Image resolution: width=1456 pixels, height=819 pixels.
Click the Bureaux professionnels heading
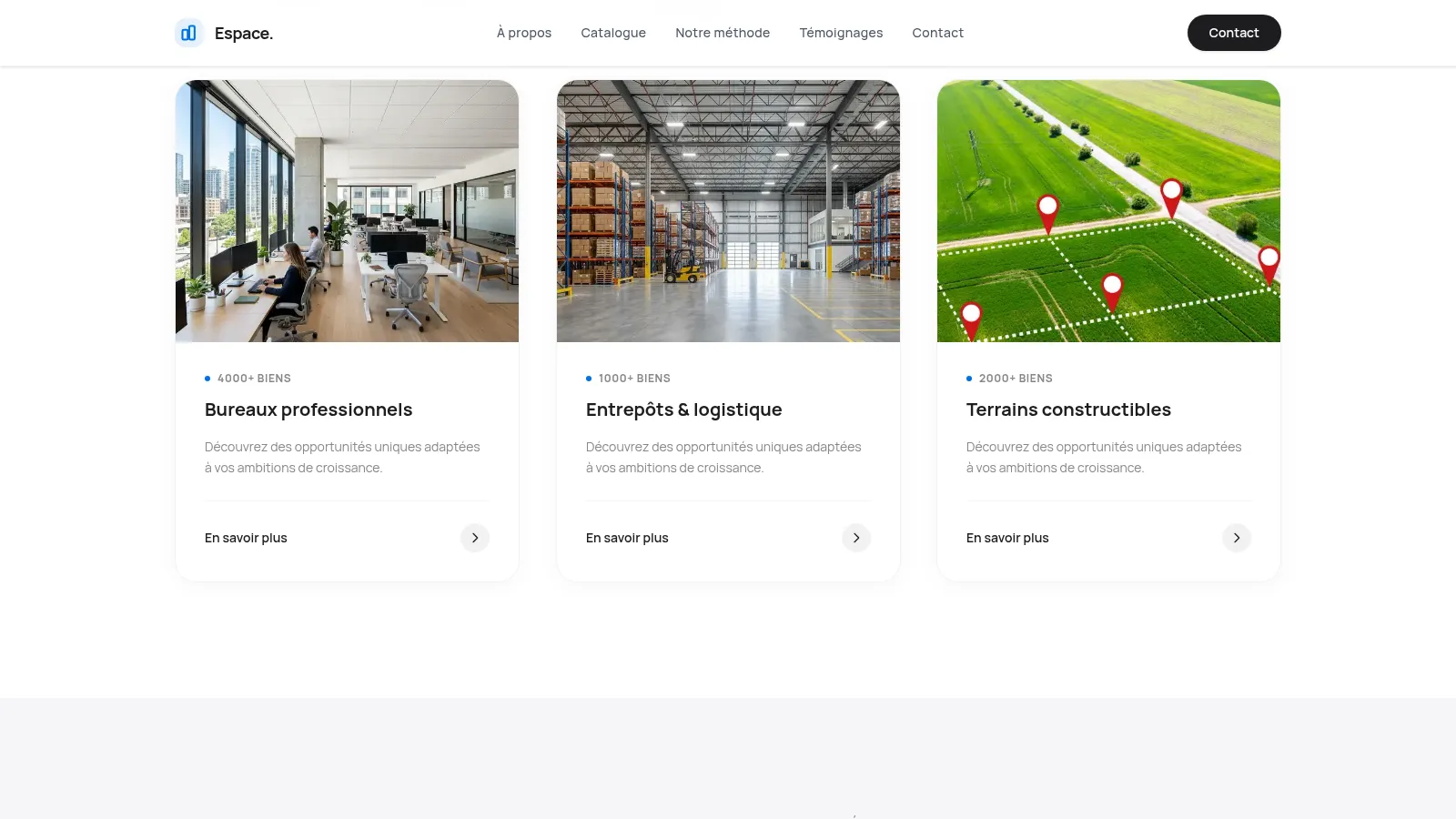point(308,409)
